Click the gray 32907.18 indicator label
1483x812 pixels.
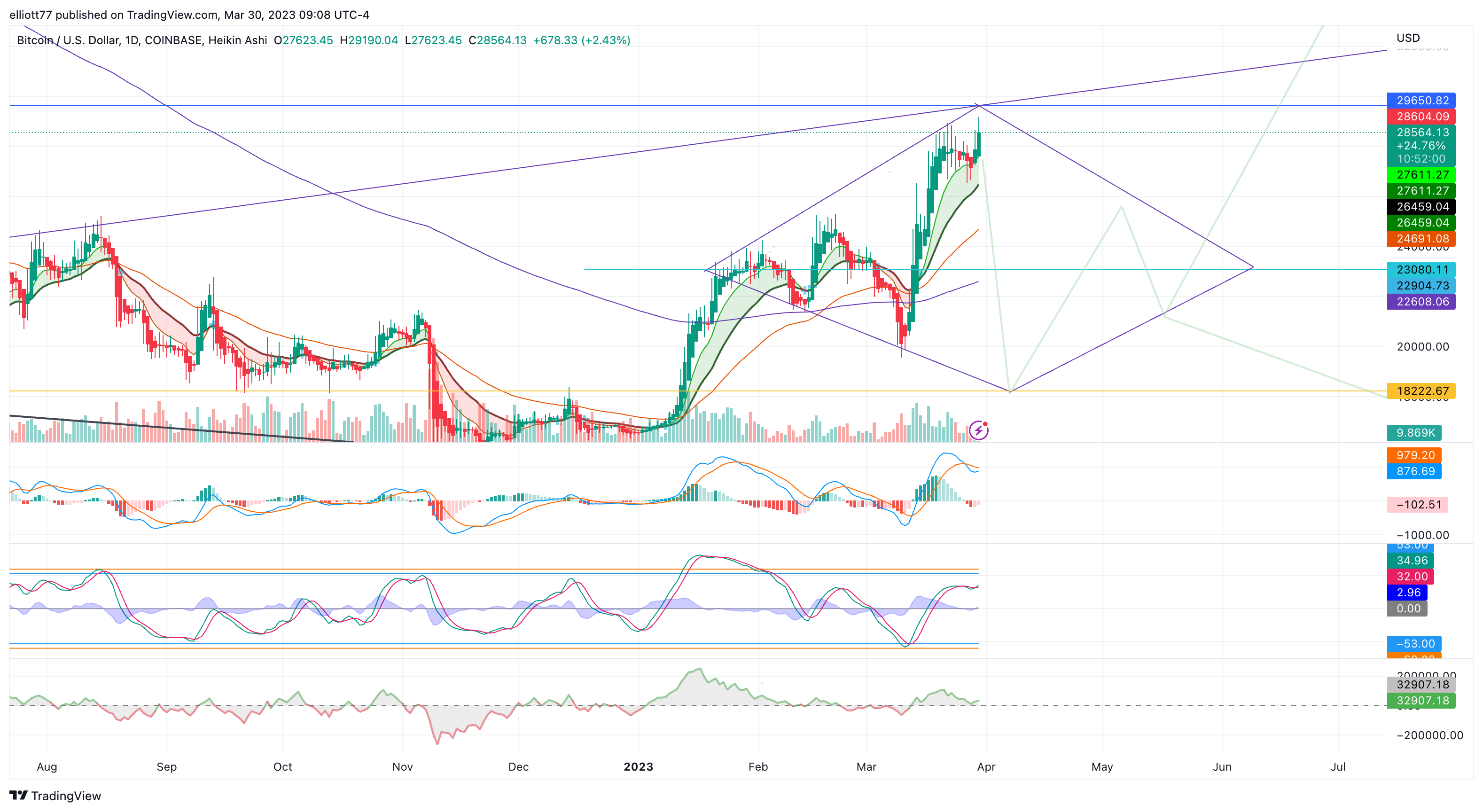point(1421,685)
